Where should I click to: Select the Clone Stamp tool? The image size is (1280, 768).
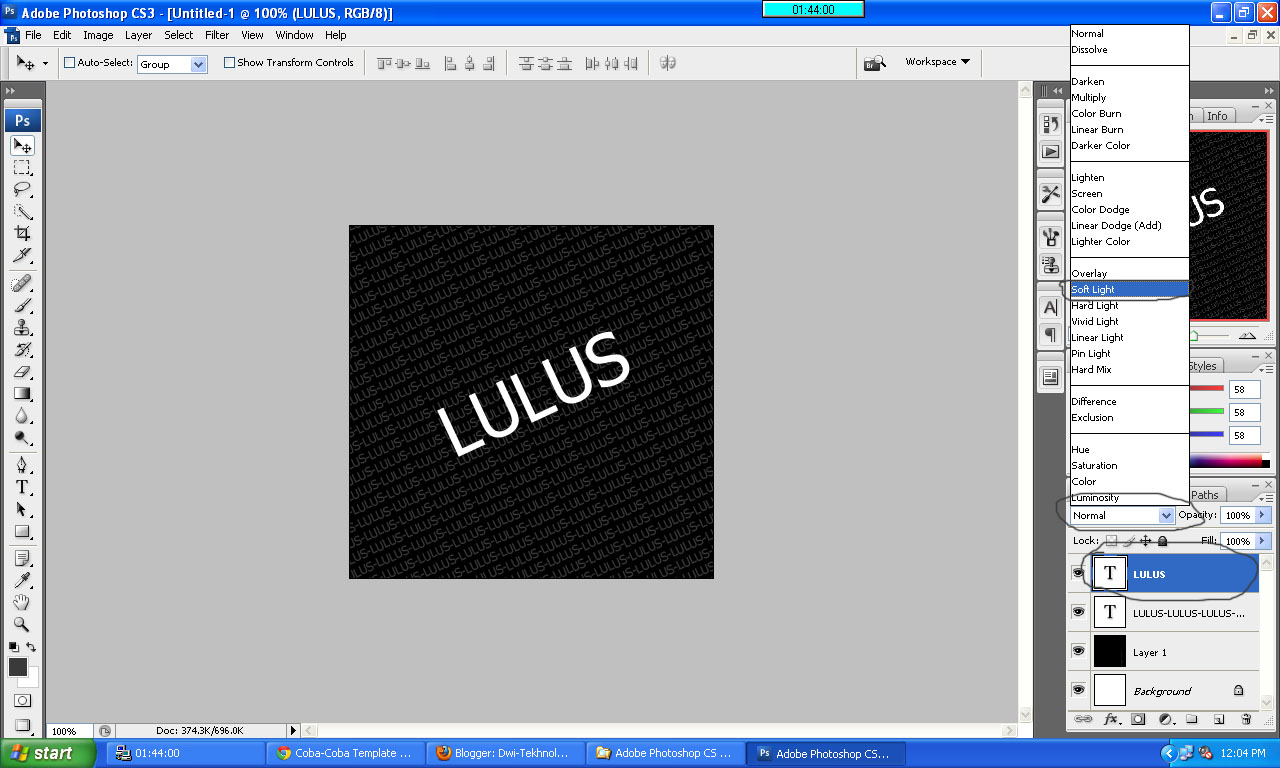tap(22, 328)
